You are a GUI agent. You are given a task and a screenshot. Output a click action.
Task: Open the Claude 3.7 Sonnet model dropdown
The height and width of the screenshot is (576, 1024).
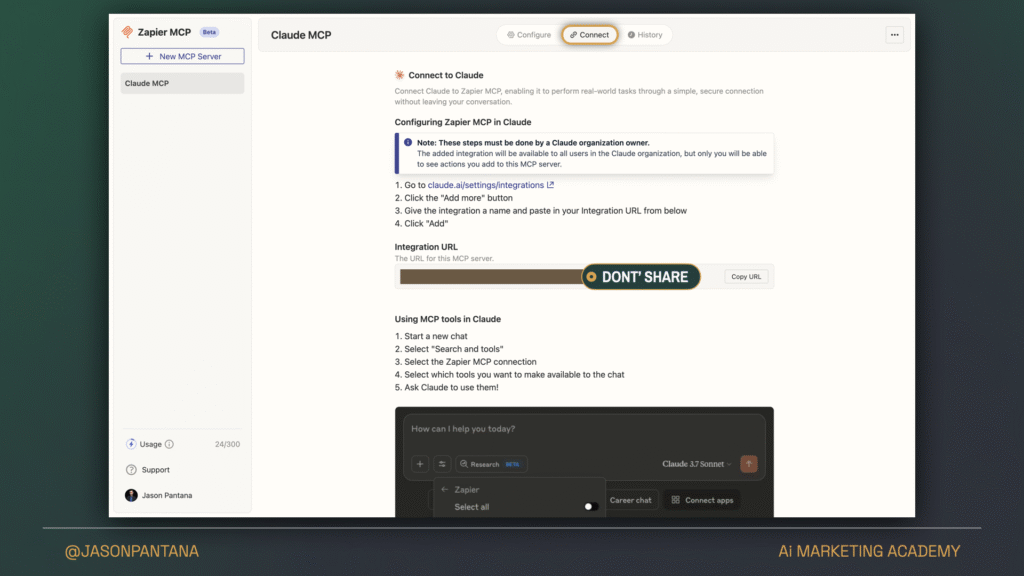click(x=696, y=464)
